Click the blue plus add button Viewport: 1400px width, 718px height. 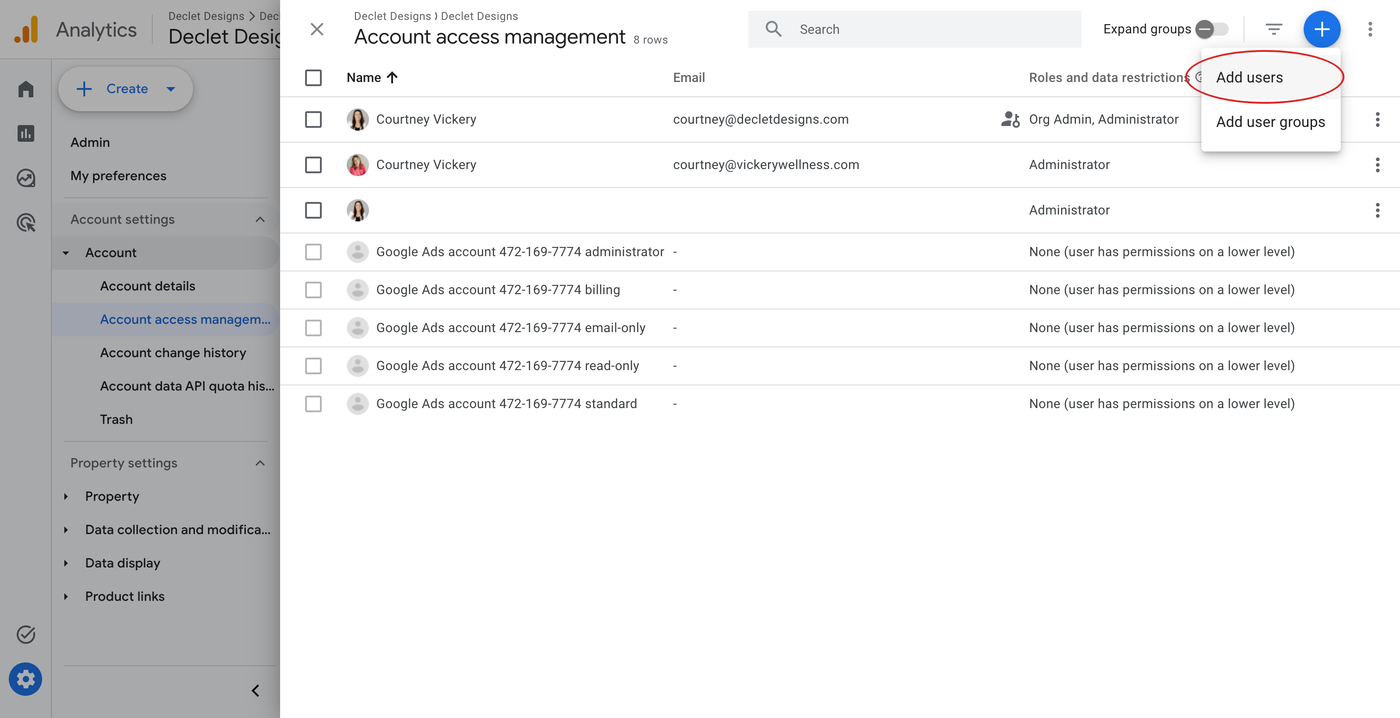1321,30
